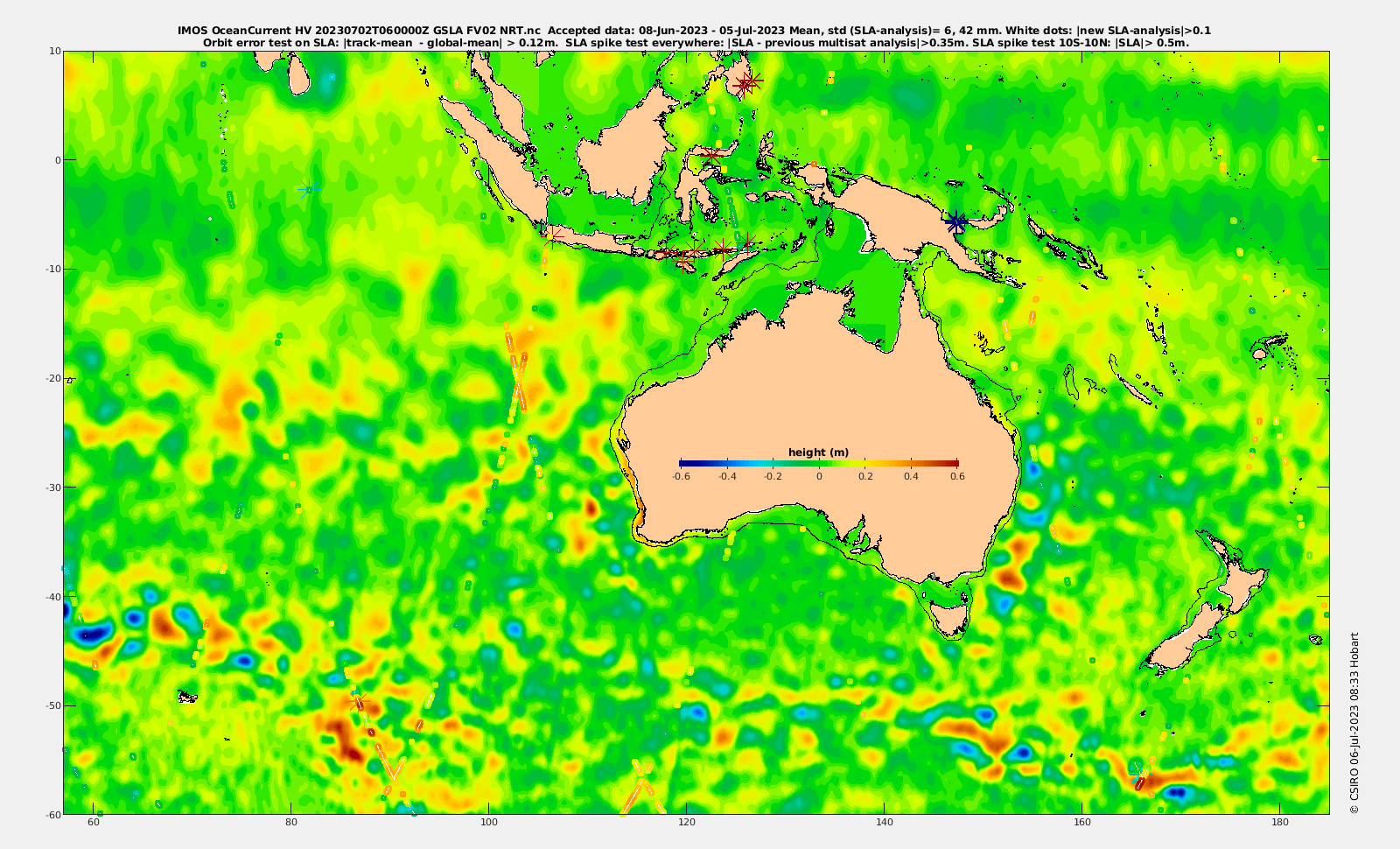
Task: Click the colorbar tick label '-0.6'
Action: click(x=681, y=477)
